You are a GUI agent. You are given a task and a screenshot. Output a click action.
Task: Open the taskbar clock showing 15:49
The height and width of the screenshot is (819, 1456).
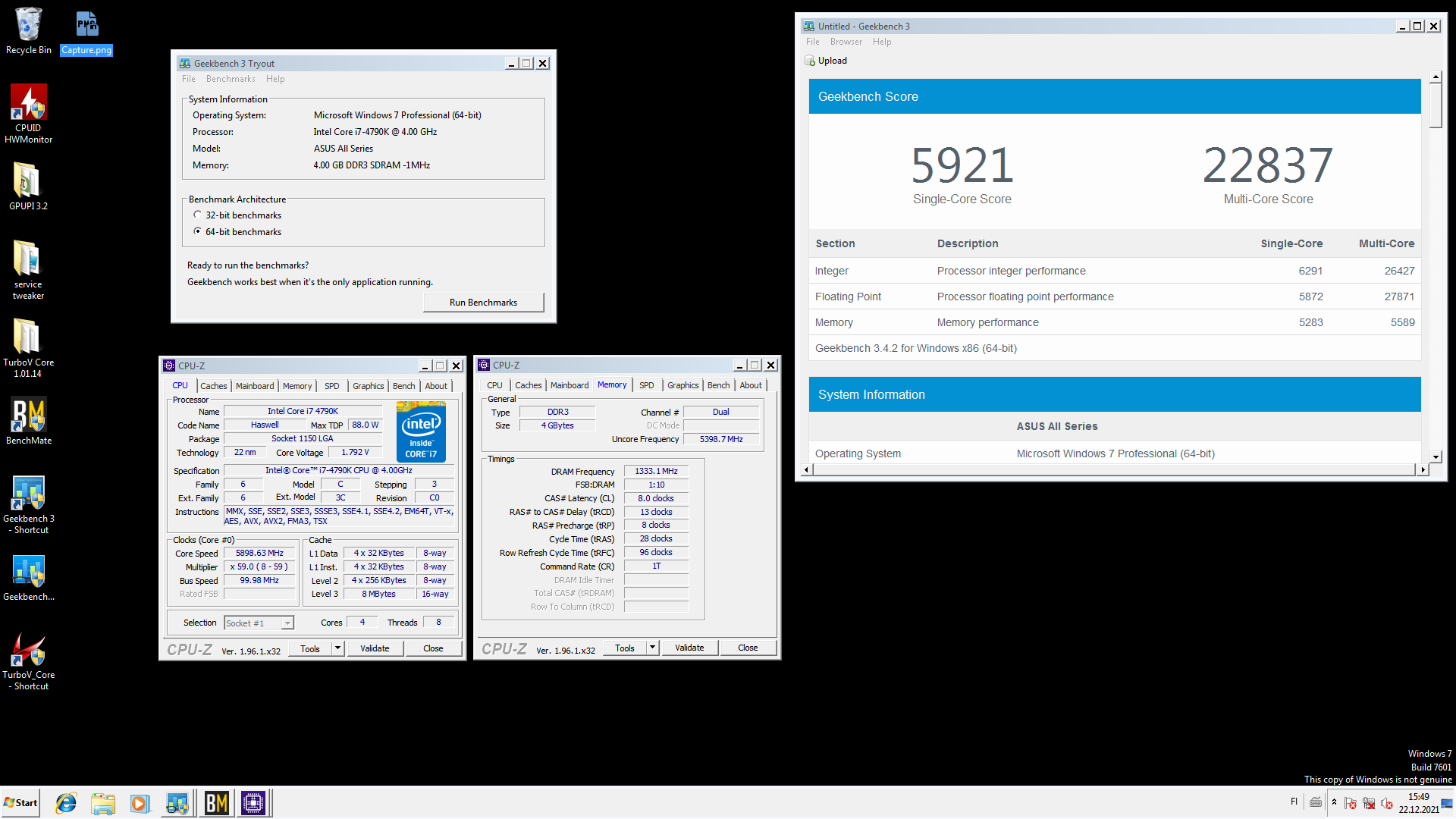click(x=1419, y=803)
